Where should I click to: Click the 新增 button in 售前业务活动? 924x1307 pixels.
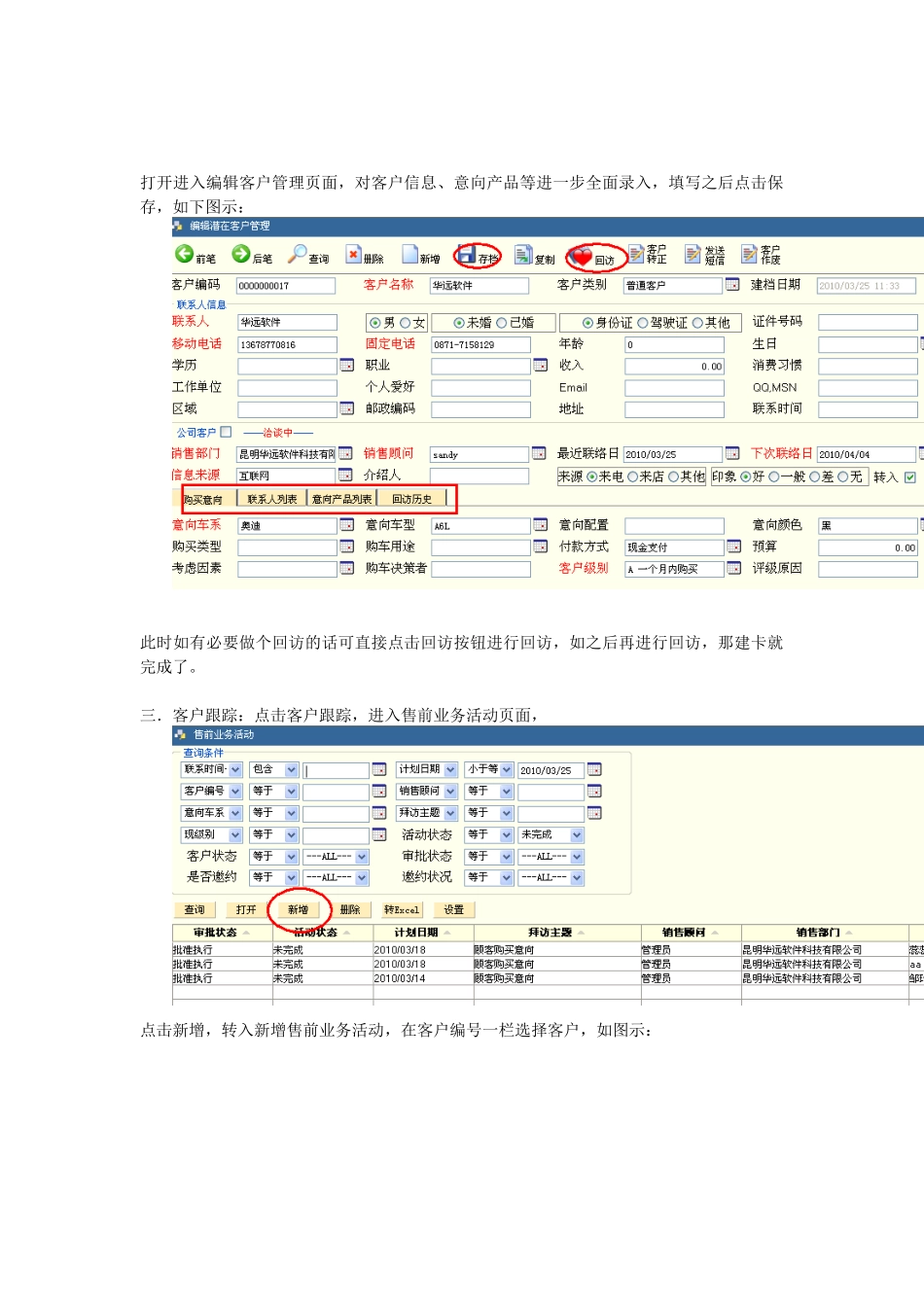(298, 910)
